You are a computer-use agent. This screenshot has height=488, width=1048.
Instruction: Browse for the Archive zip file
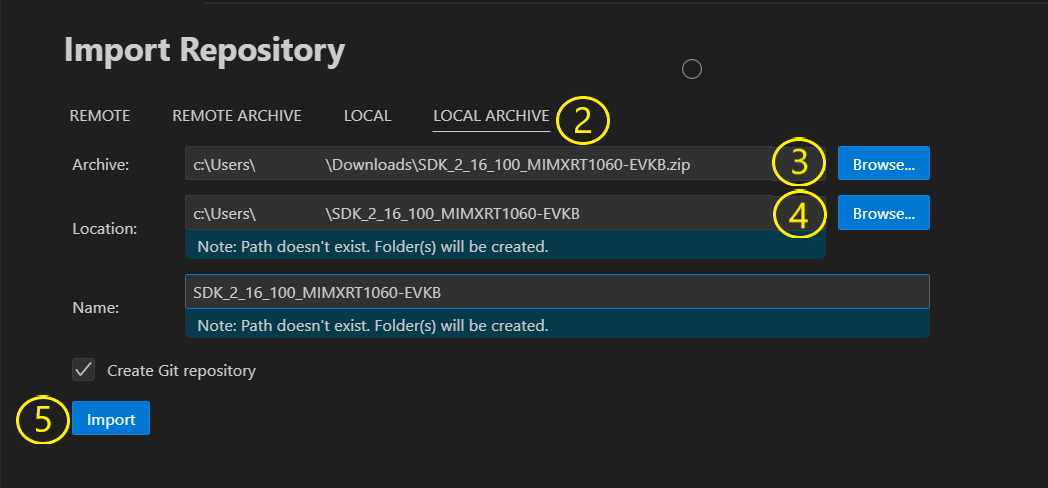point(883,164)
